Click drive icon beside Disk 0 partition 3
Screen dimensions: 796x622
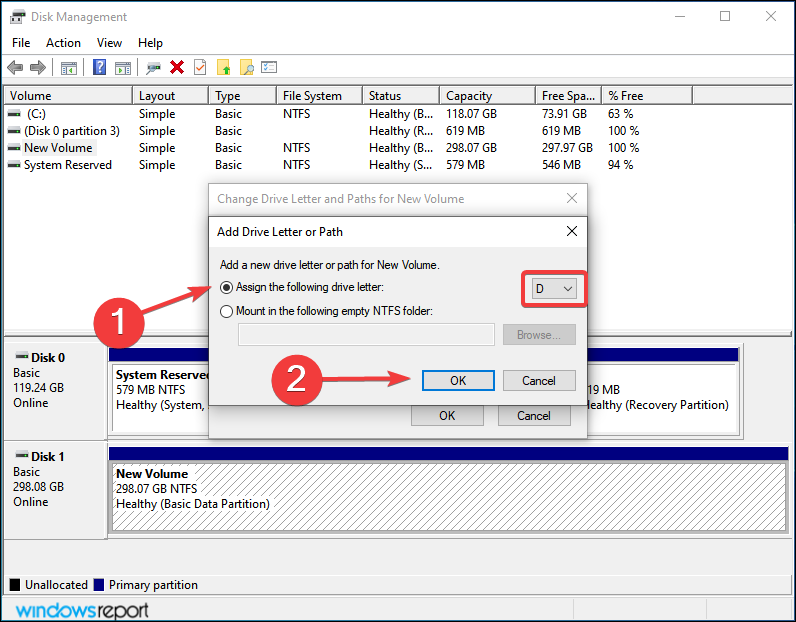tap(14, 131)
